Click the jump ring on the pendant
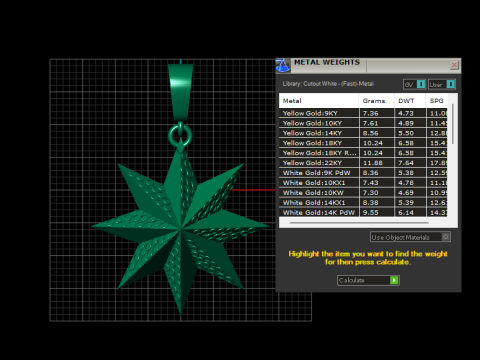This screenshot has height=360, width=480. click(x=180, y=135)
